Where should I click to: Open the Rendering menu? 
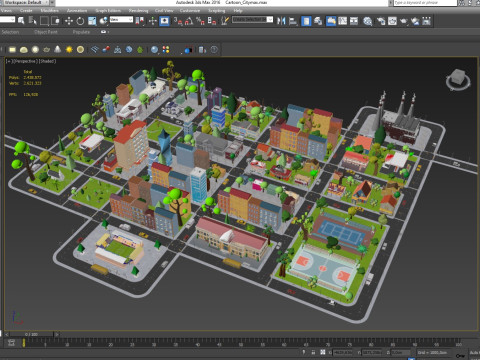[x=138, y=10]
